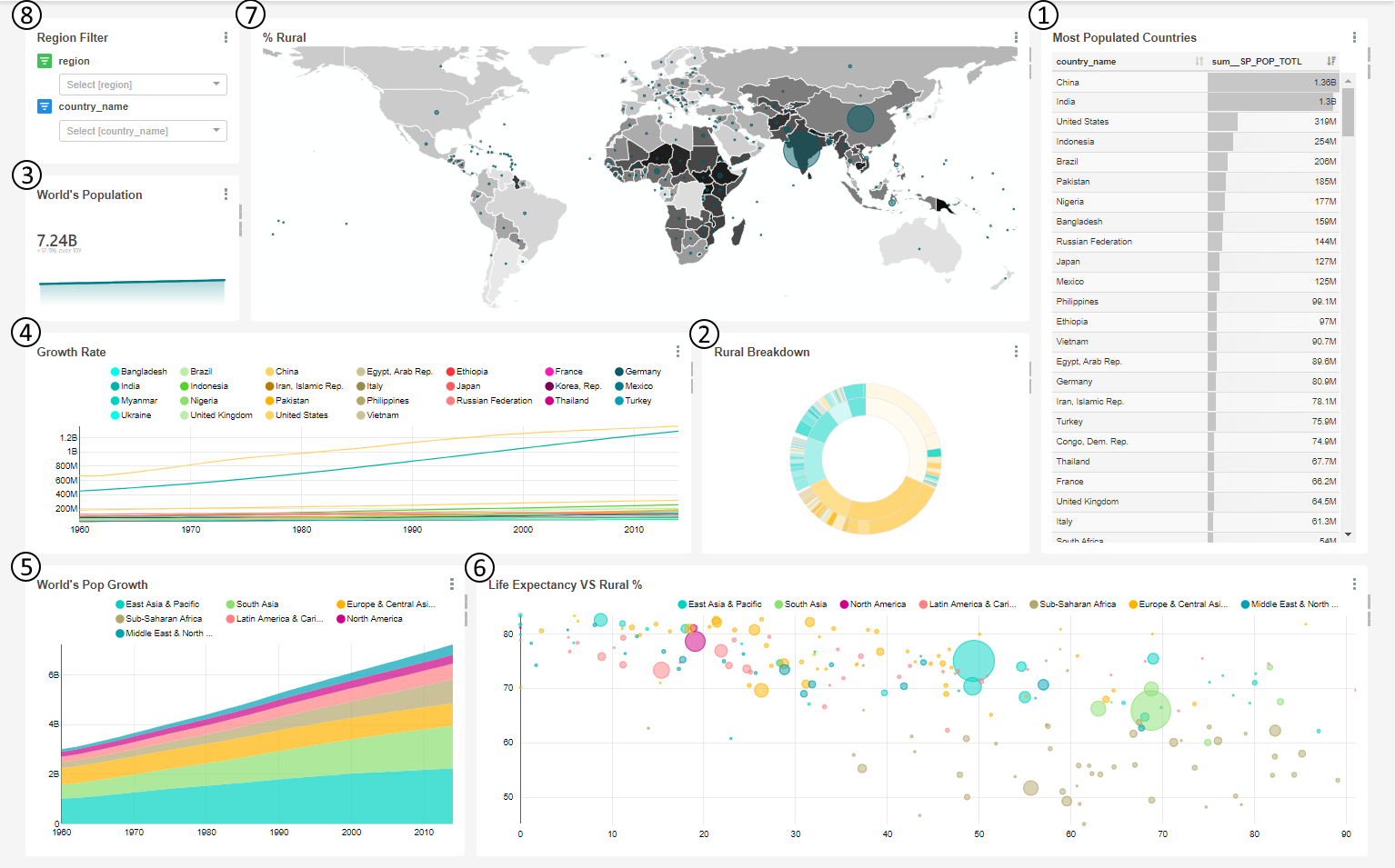Toggle North America in Life Expectancy legend
The height and width of the screenshot is (868, 1395).
[x=873, y=604]
